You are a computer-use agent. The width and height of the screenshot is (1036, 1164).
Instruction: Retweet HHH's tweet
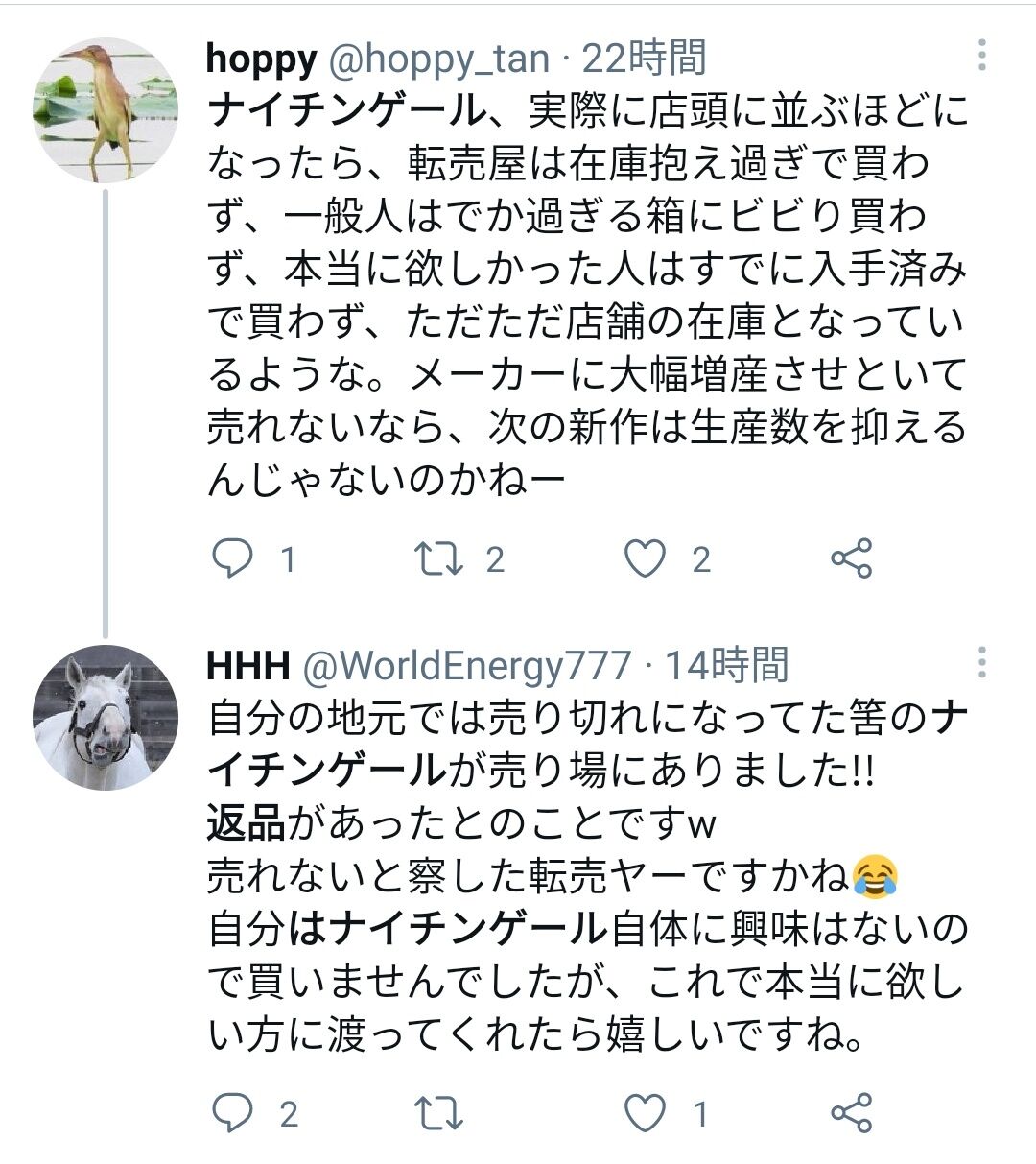pyautogui.click(x=438, y=1113)
